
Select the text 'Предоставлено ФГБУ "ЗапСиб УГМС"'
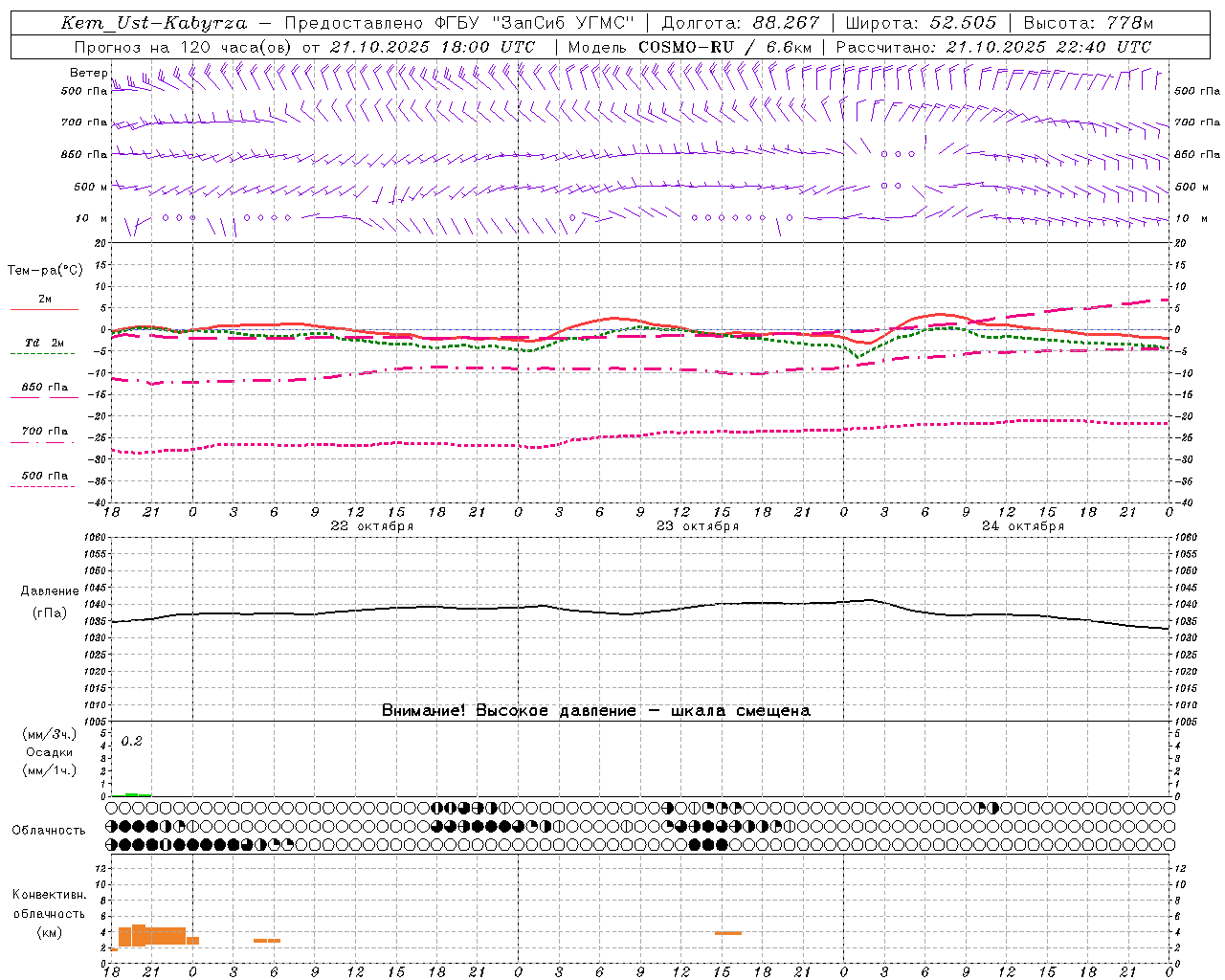459,23
